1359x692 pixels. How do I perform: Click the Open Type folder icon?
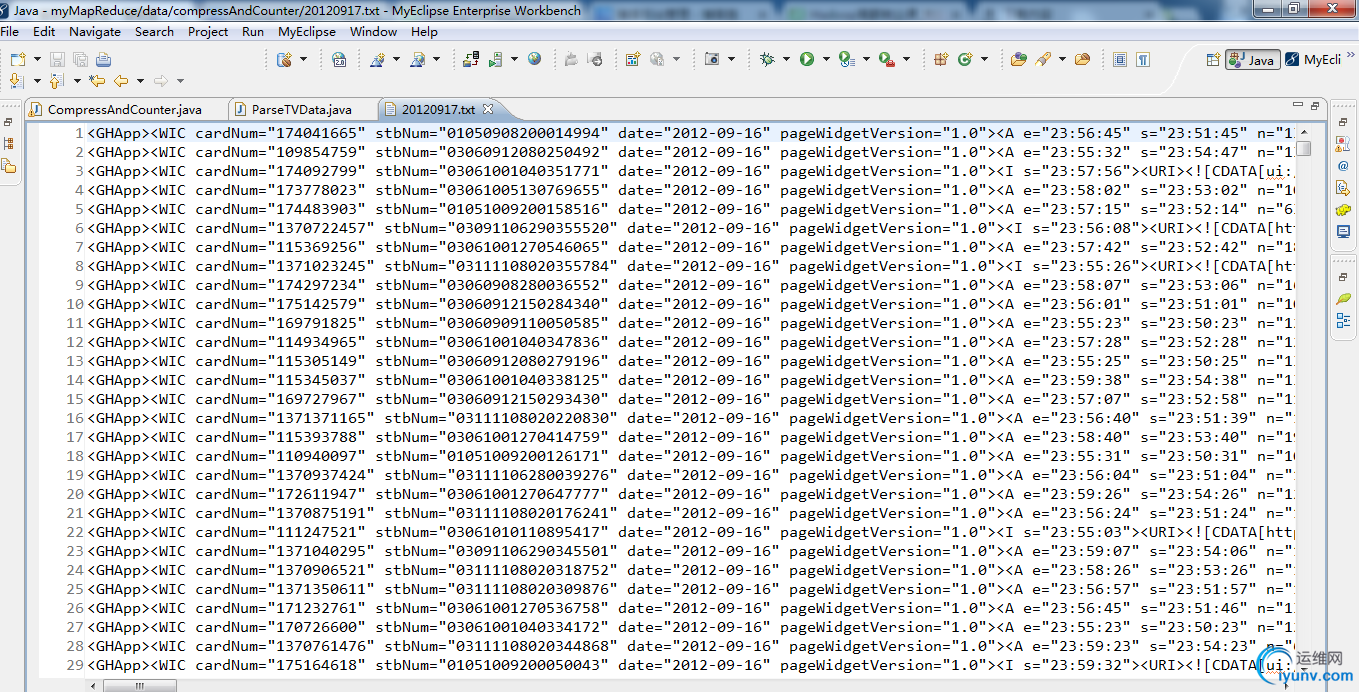1019,60
